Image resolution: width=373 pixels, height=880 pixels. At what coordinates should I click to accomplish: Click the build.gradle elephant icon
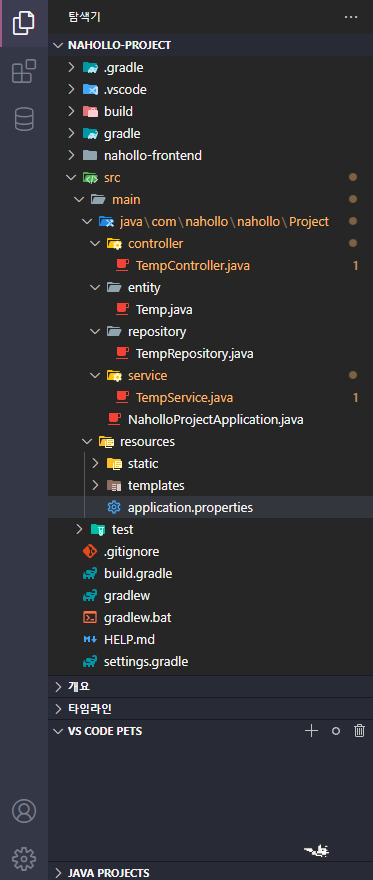[90, 574]
